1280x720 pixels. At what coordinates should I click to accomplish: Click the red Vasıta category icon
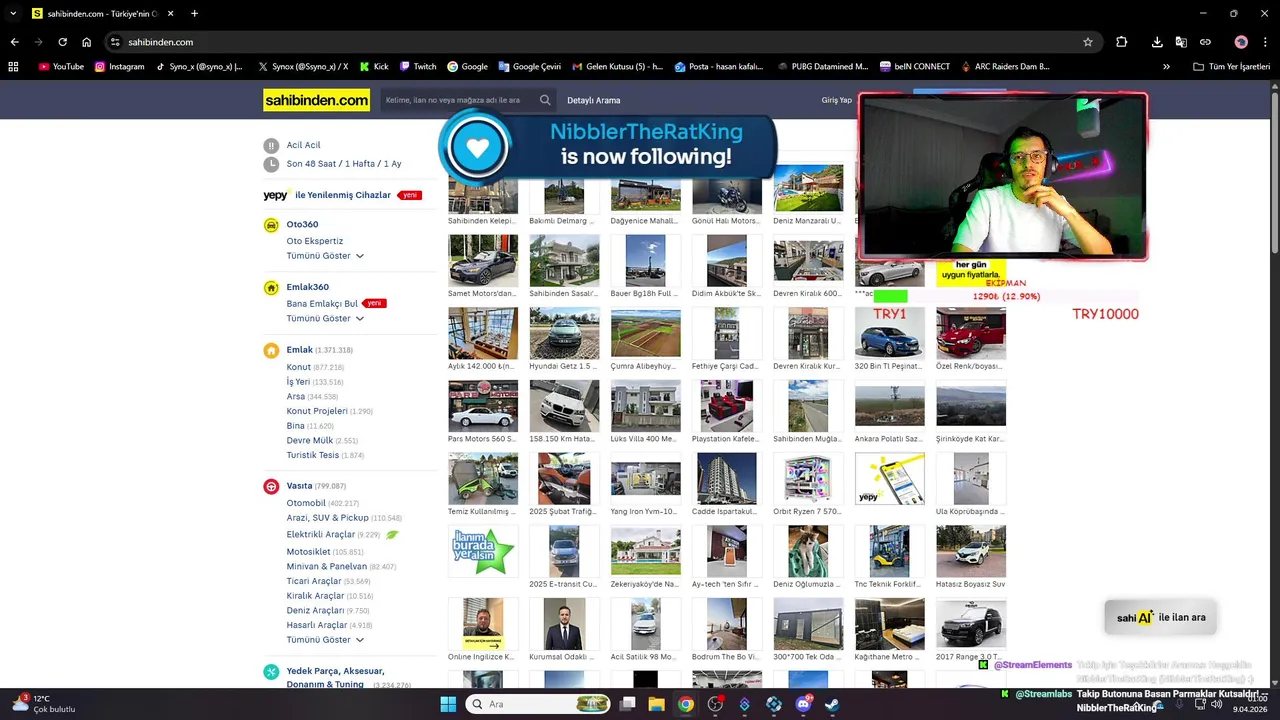[271, 486]
